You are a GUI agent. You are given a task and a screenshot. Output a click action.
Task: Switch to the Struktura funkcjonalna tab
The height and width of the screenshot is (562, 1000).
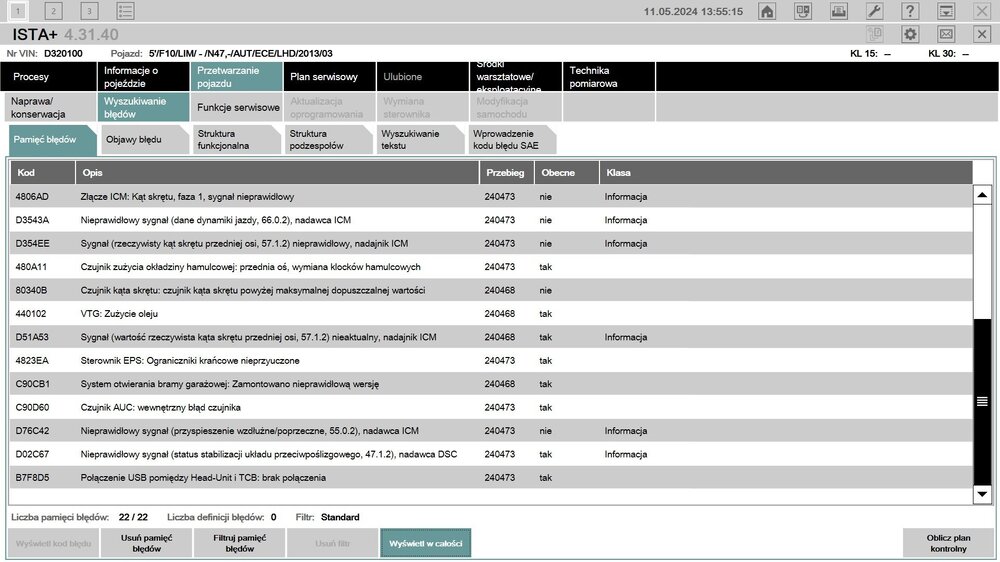[237, 140]
